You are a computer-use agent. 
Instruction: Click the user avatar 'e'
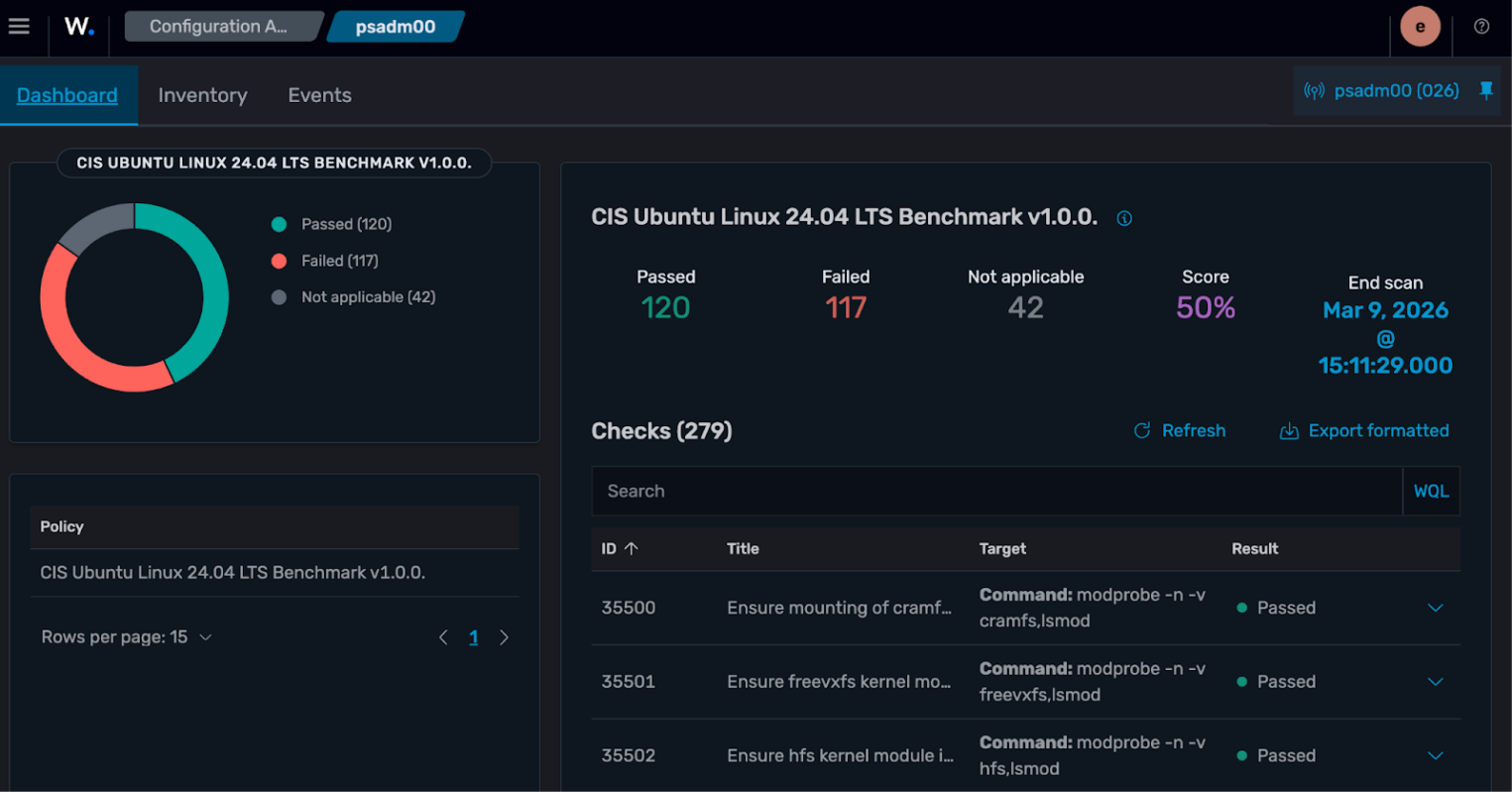coord(1420,27)
